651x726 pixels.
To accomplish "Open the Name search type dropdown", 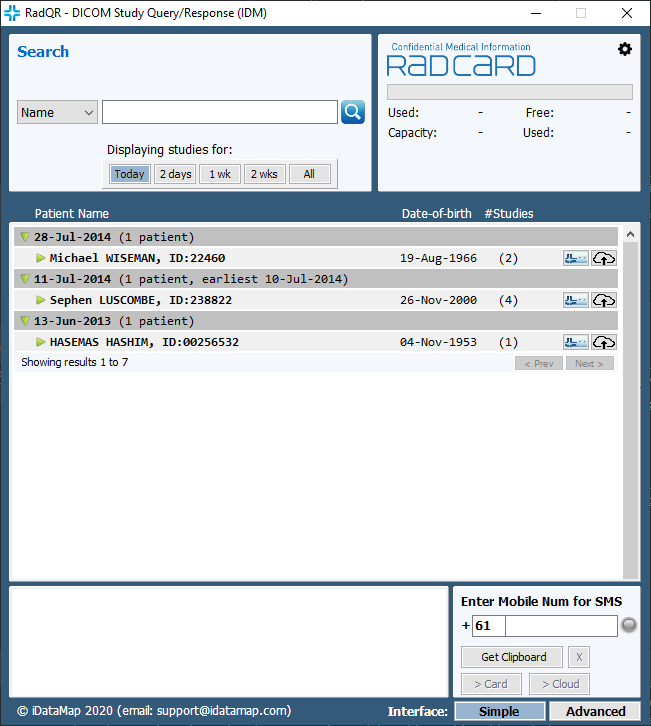I will click(57, 112).
